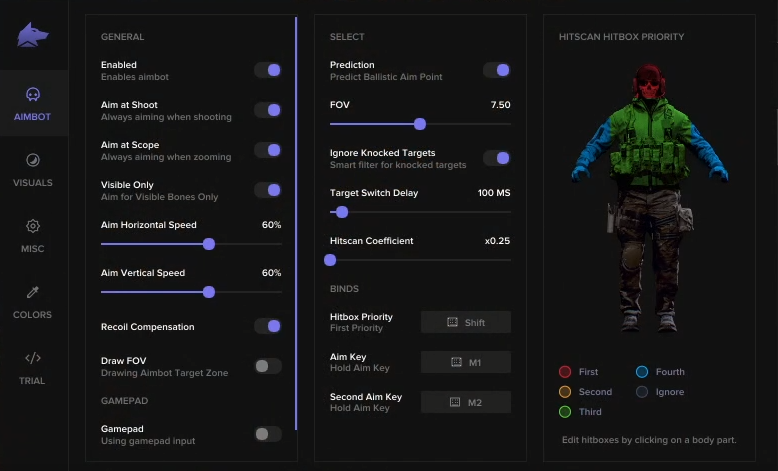This screenshot has height=471, width=778.
Task: Open Colors section via eyedropper icon
Action: point(33,293)
